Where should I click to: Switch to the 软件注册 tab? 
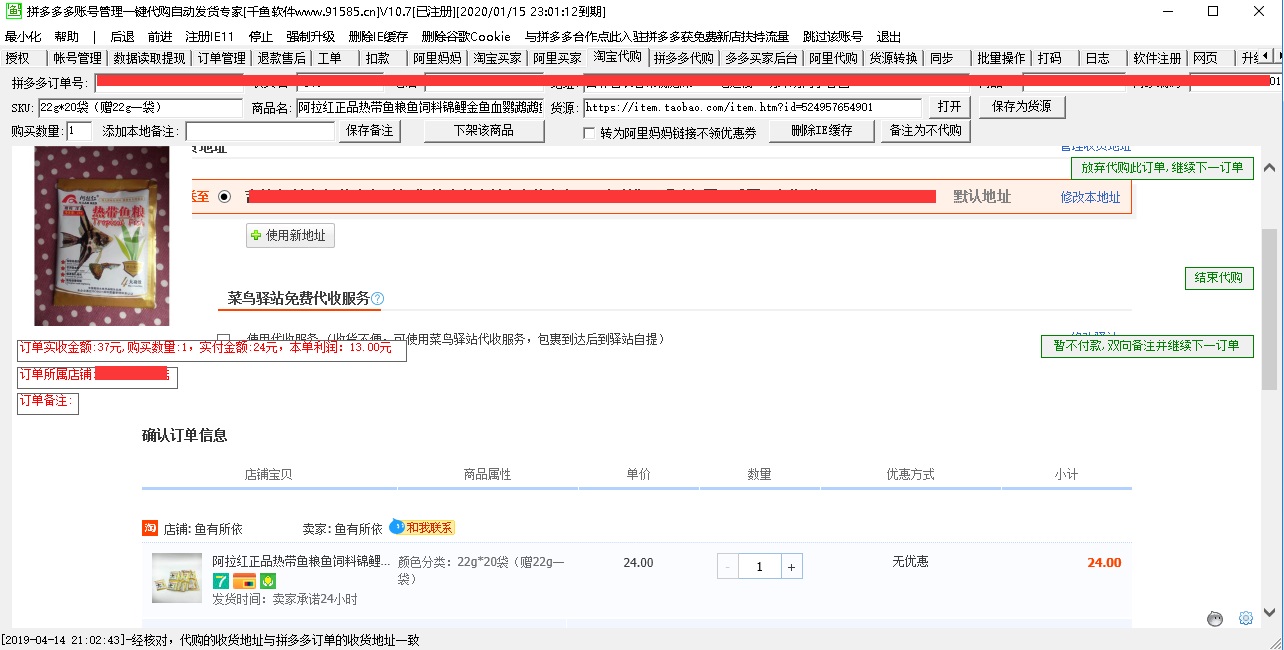click(x=1157, y=58)
